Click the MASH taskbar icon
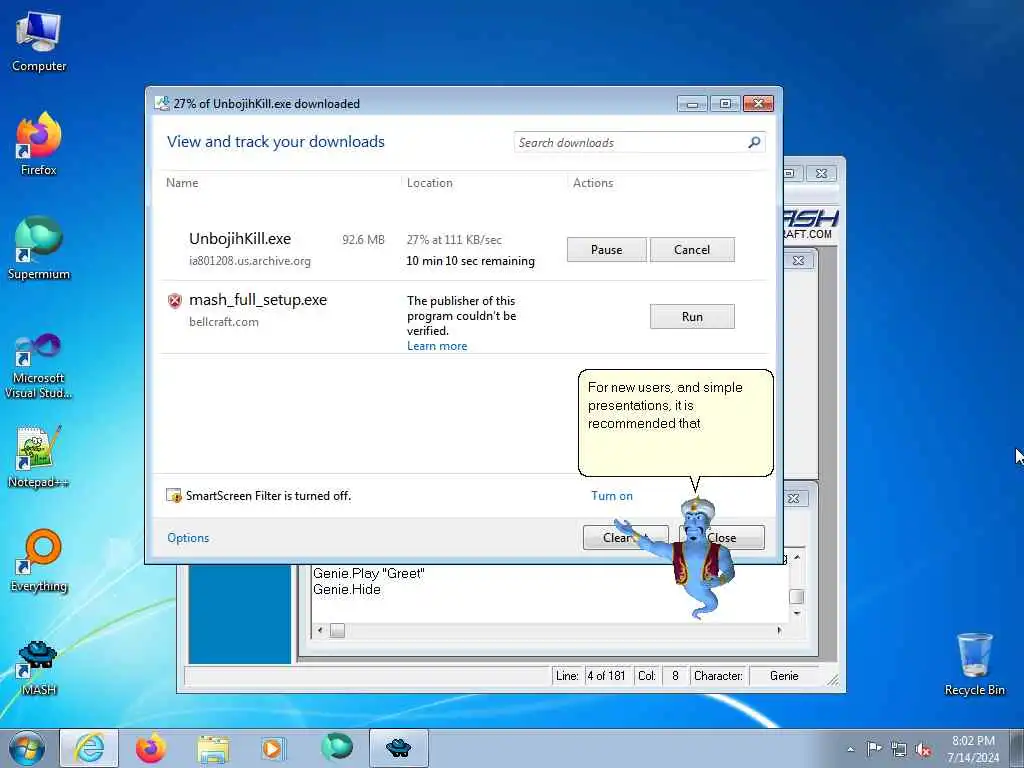The image size is (1024, 768). (x=398, y=748)
